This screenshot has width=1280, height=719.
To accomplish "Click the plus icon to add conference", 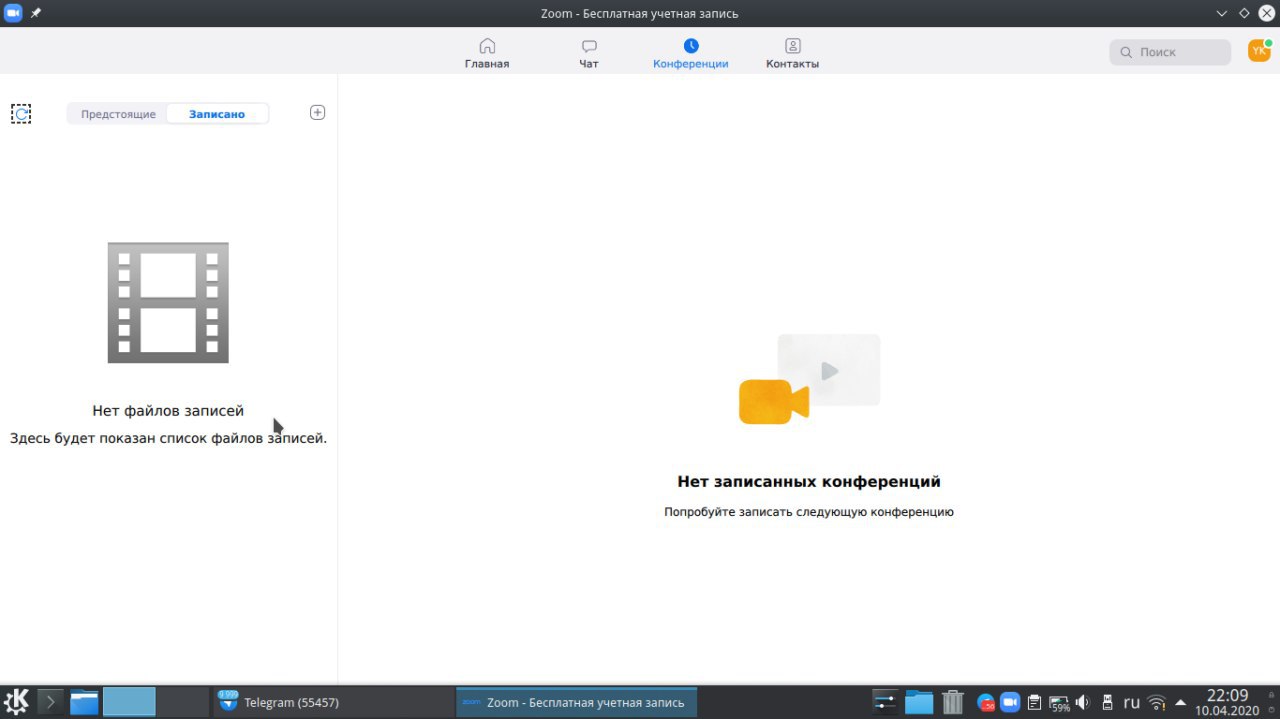I will [x=317, y=112].
